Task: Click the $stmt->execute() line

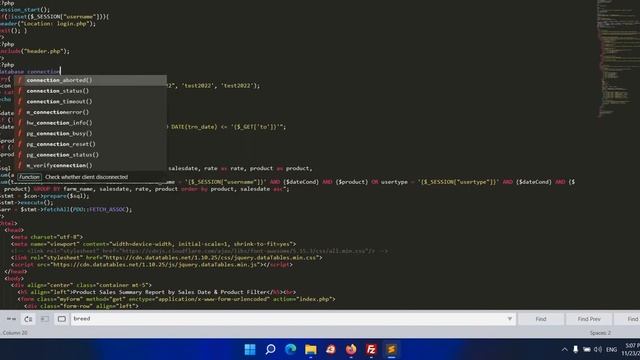Action: click(x=27, y=202)
